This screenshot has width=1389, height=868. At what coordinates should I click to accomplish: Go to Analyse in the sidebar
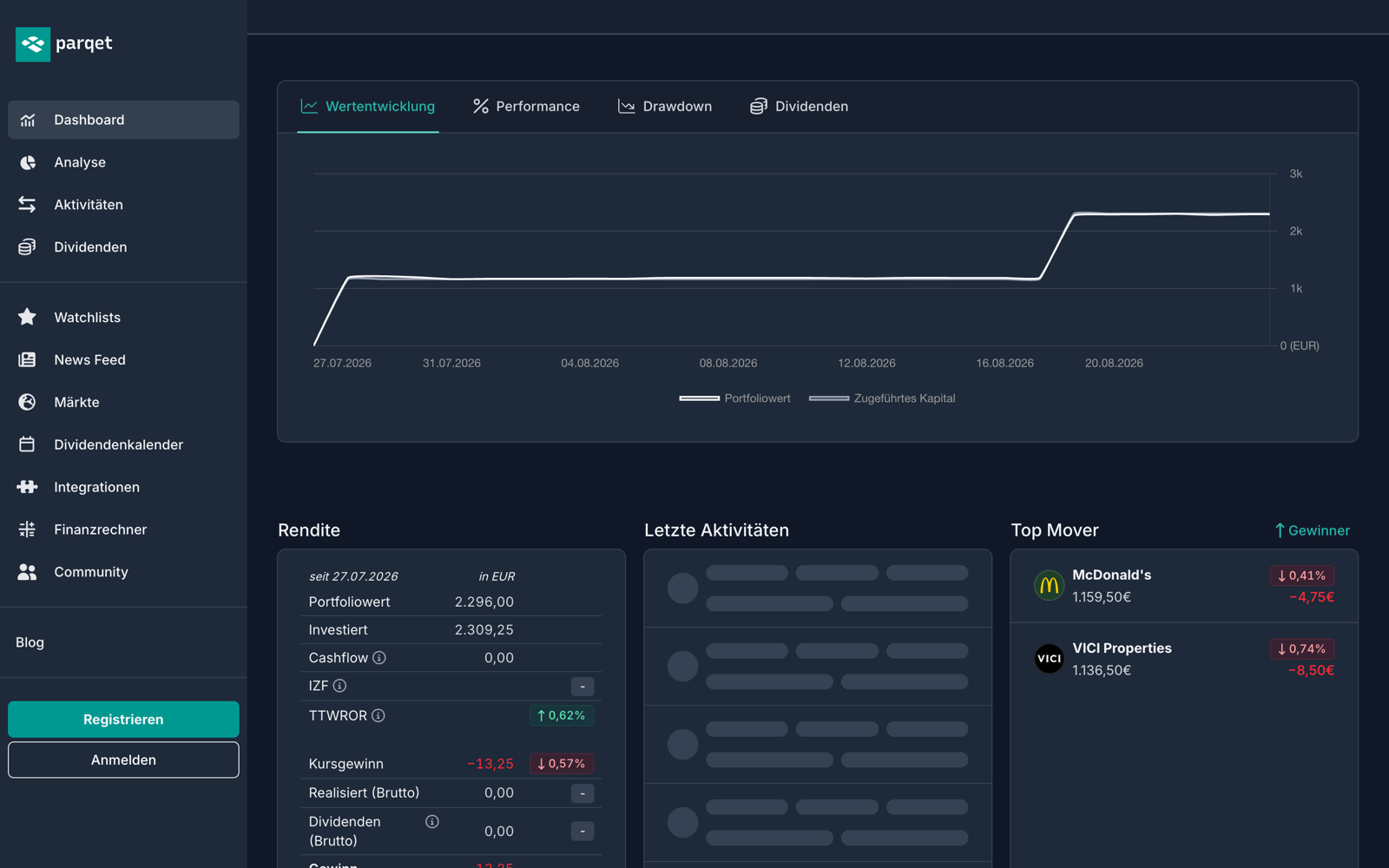(x=123, y=162)
